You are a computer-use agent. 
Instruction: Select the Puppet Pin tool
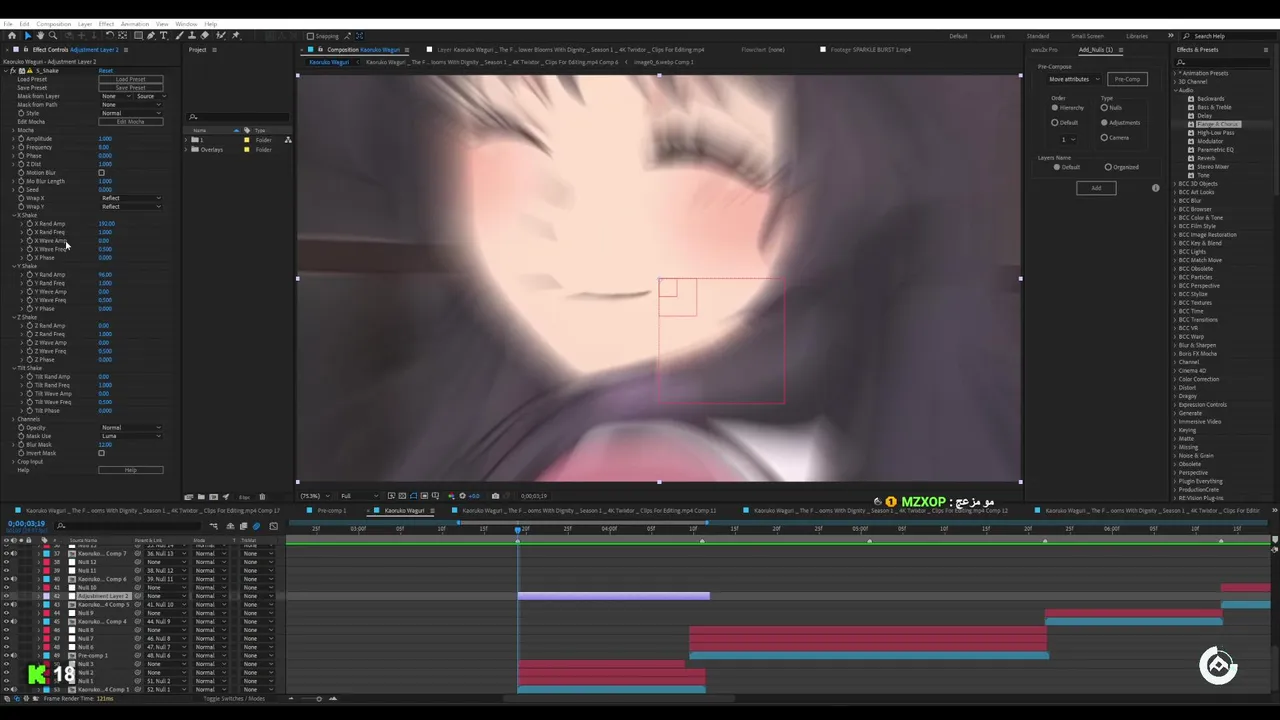tap(235, 35)
